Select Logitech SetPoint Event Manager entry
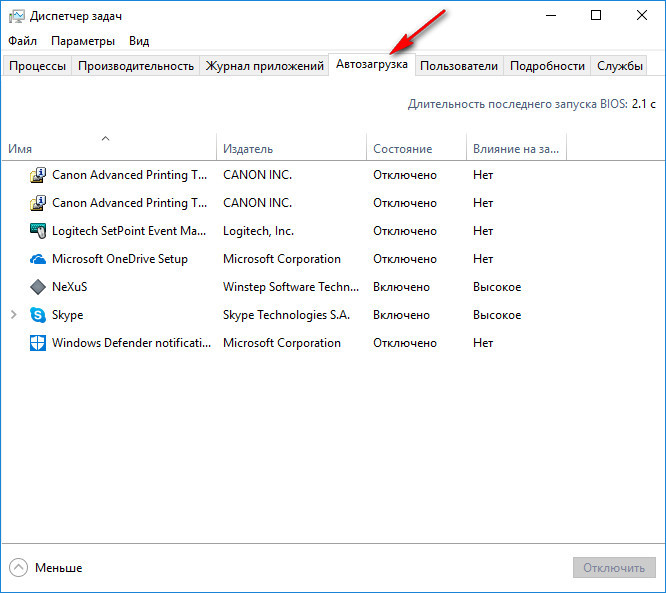Screen dimensions: 666x593 point(129,231)
